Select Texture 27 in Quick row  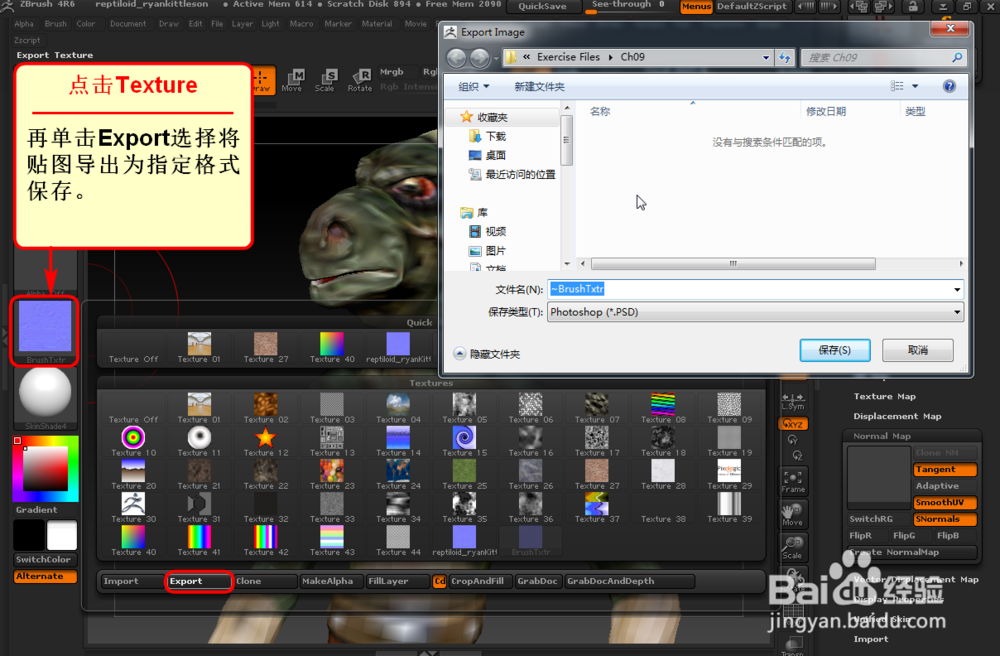coord(266,348)
